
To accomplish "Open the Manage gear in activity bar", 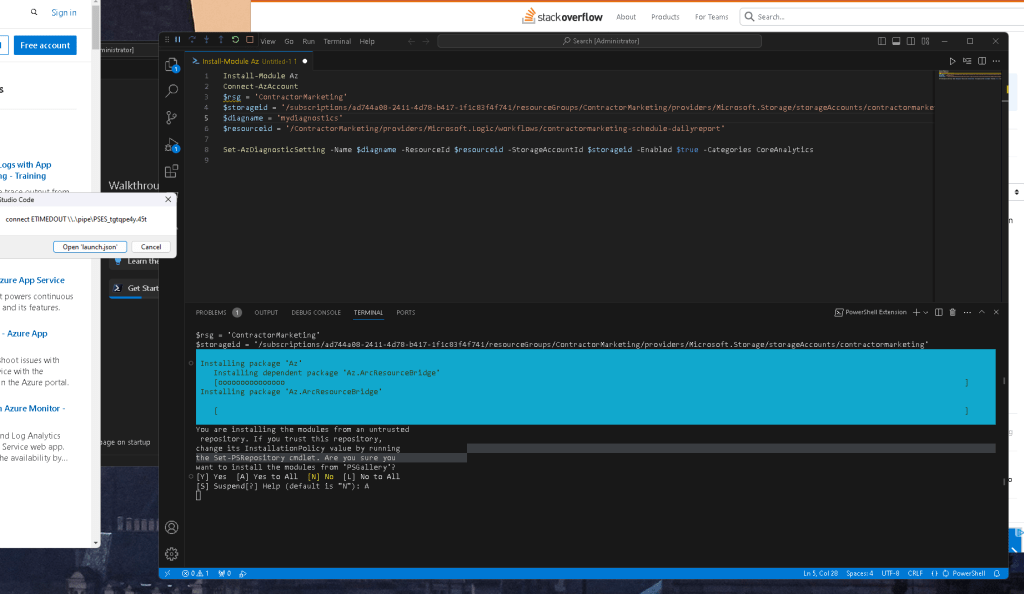I will 172,554.
